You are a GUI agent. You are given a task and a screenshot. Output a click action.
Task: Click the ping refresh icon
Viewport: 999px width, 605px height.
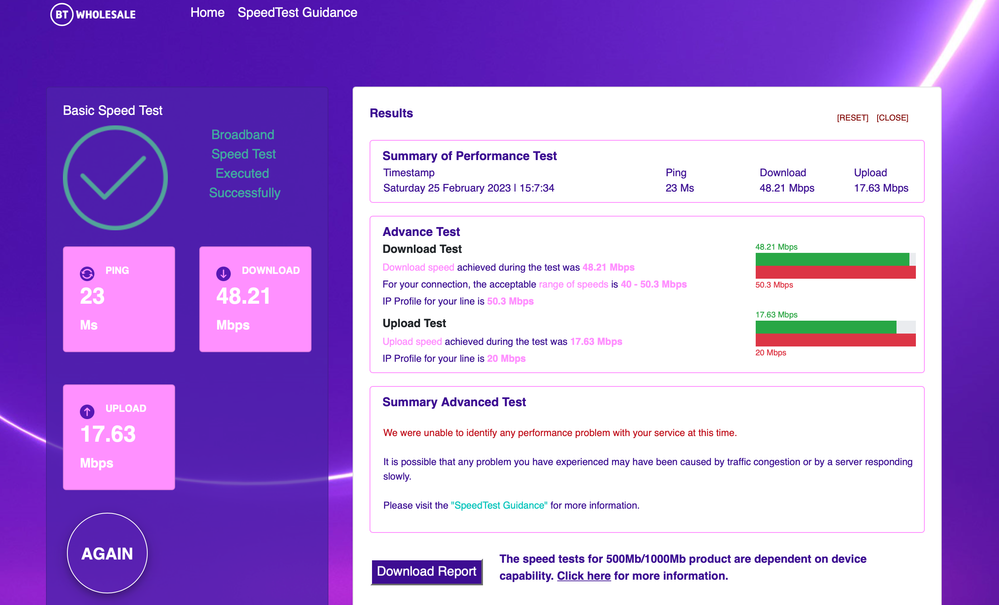87,273
